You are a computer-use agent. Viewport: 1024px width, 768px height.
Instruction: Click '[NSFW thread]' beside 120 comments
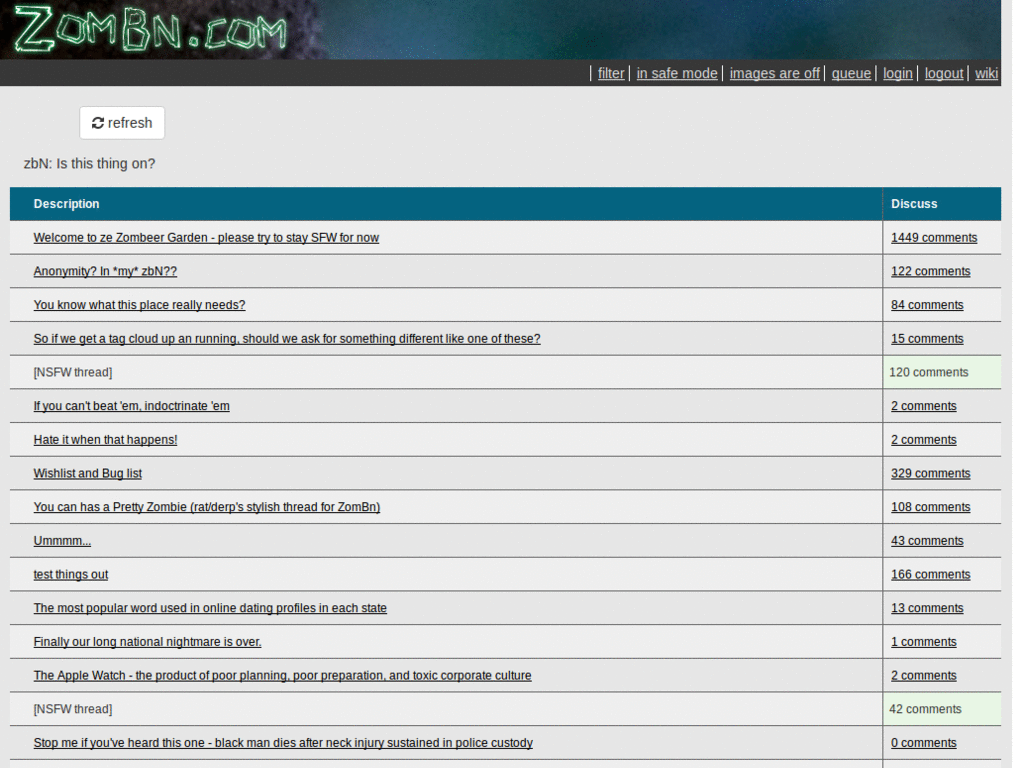72,372
